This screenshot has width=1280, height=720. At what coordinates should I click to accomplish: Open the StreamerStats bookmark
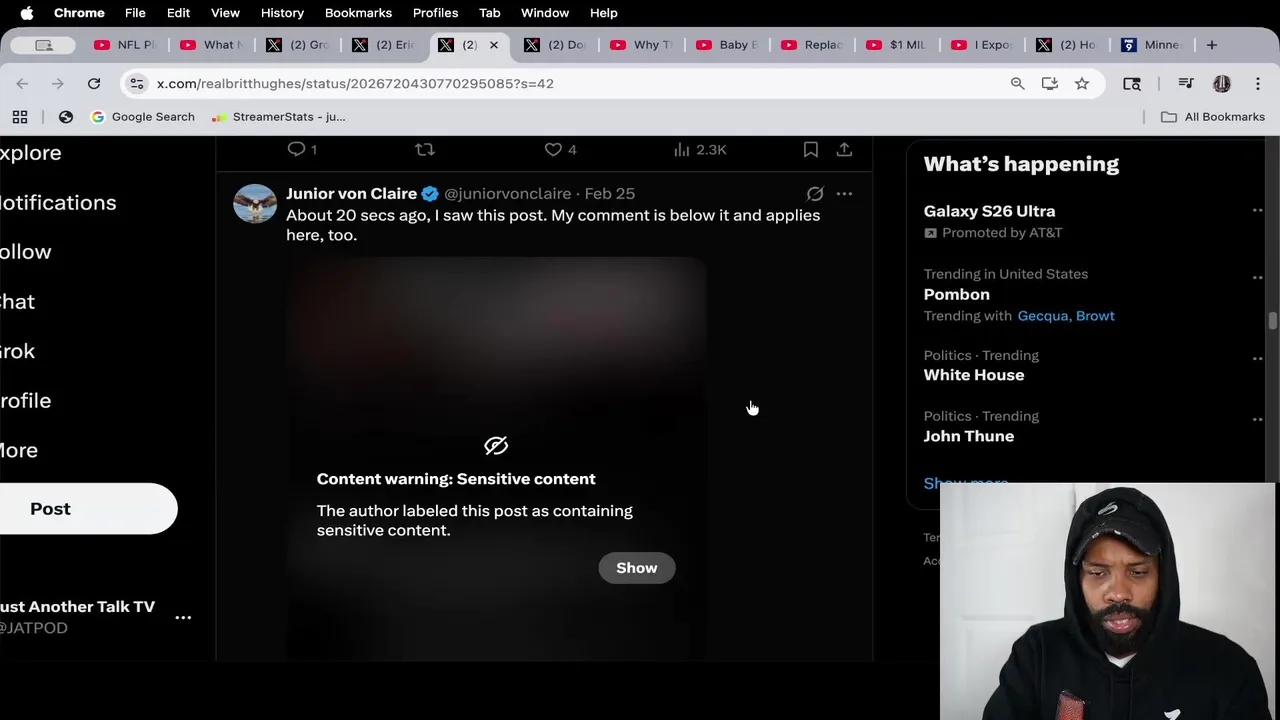click(x=279, y=117)
